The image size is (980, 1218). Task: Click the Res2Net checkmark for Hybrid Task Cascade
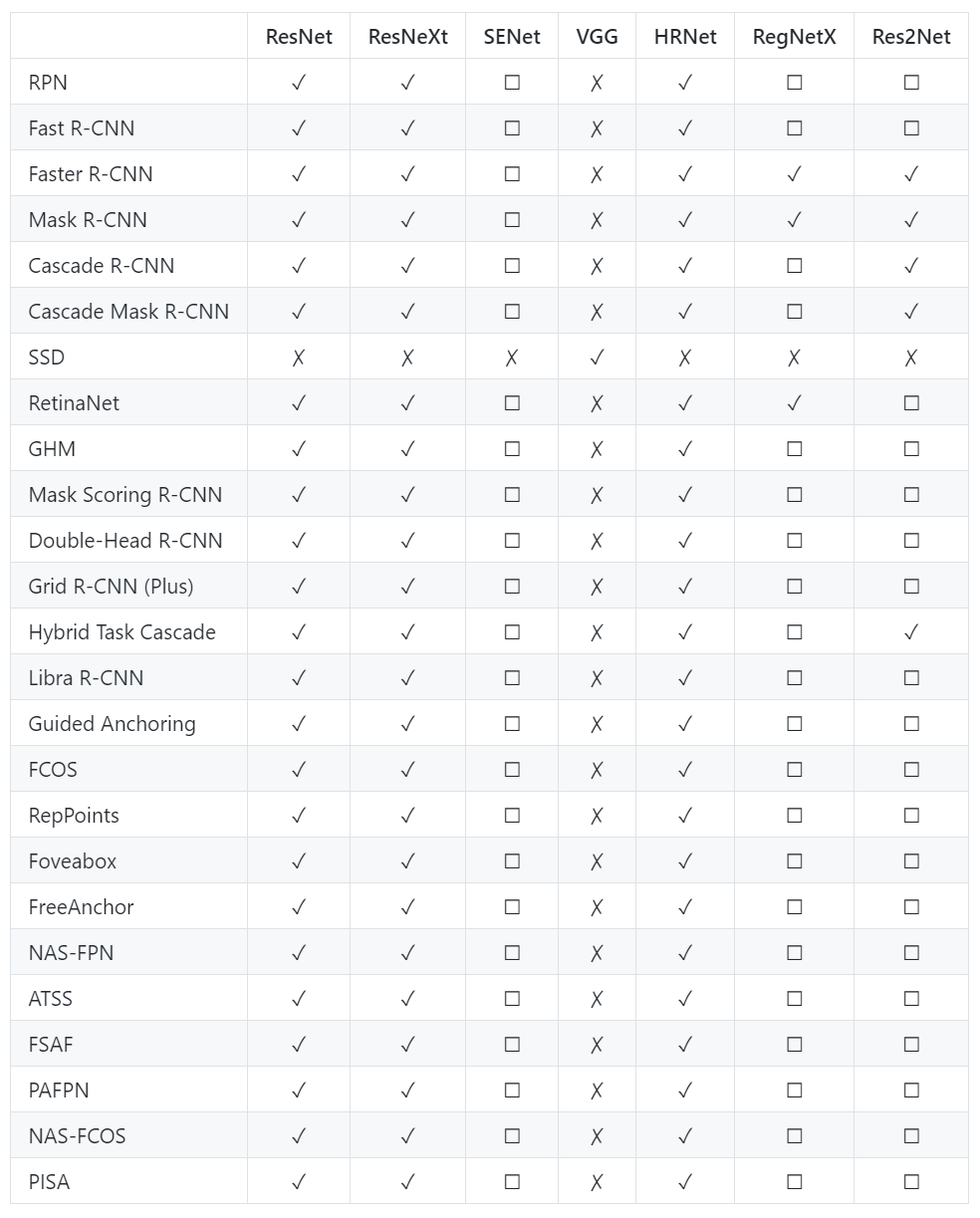tap(911, 632)
